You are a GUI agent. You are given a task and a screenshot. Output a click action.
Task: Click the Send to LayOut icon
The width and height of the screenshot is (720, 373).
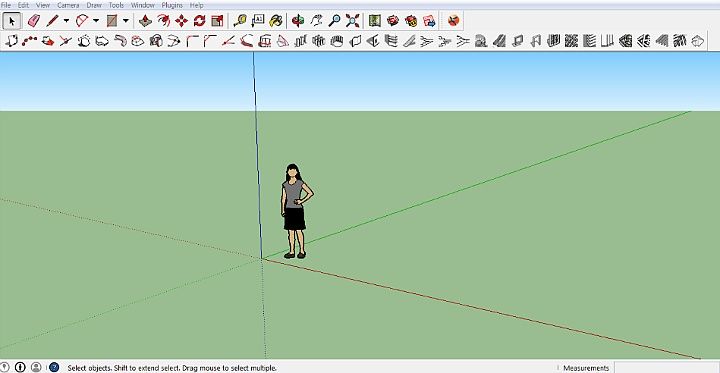pos(429,21)
